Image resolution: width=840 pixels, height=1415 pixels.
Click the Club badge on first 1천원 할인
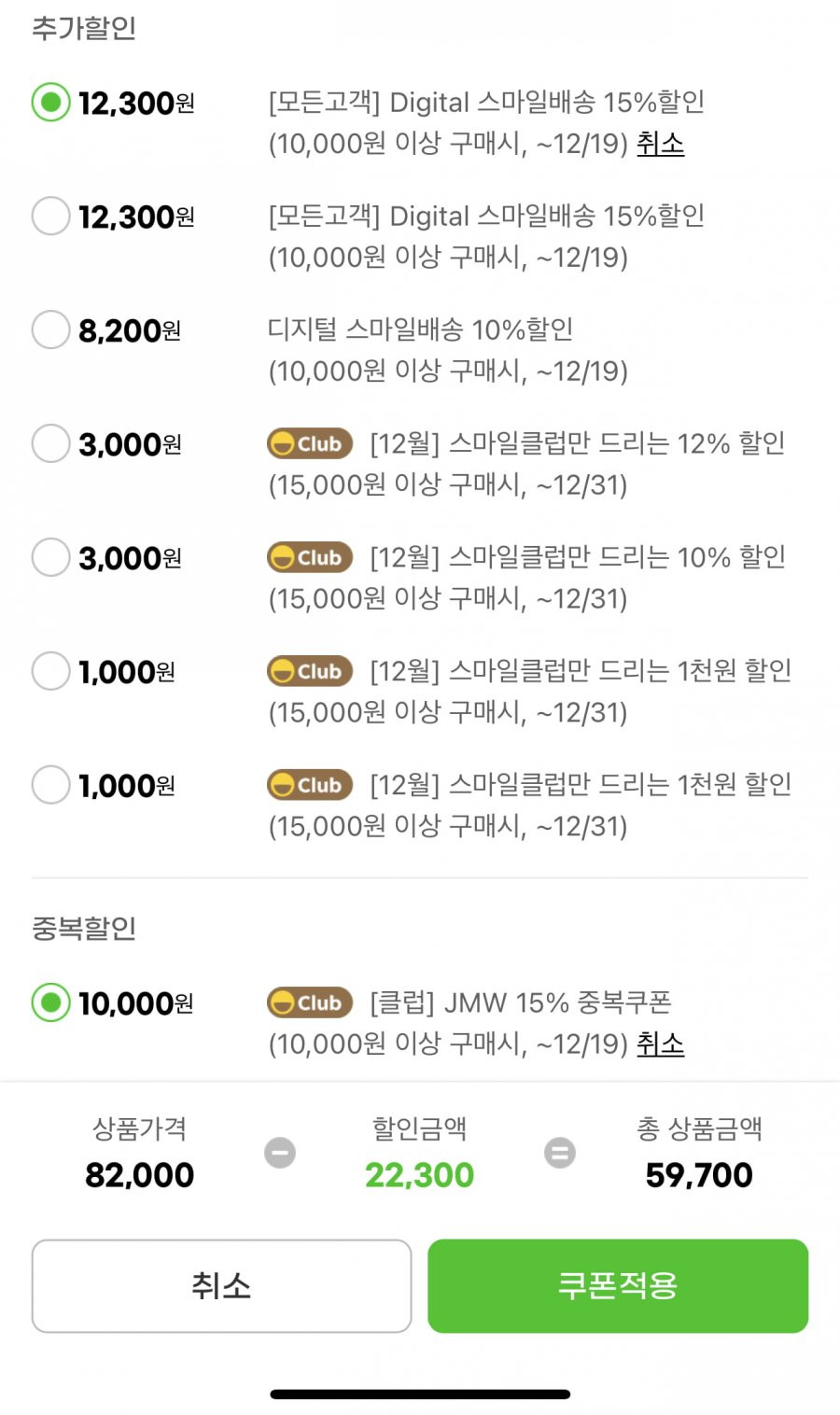[310, 671]
